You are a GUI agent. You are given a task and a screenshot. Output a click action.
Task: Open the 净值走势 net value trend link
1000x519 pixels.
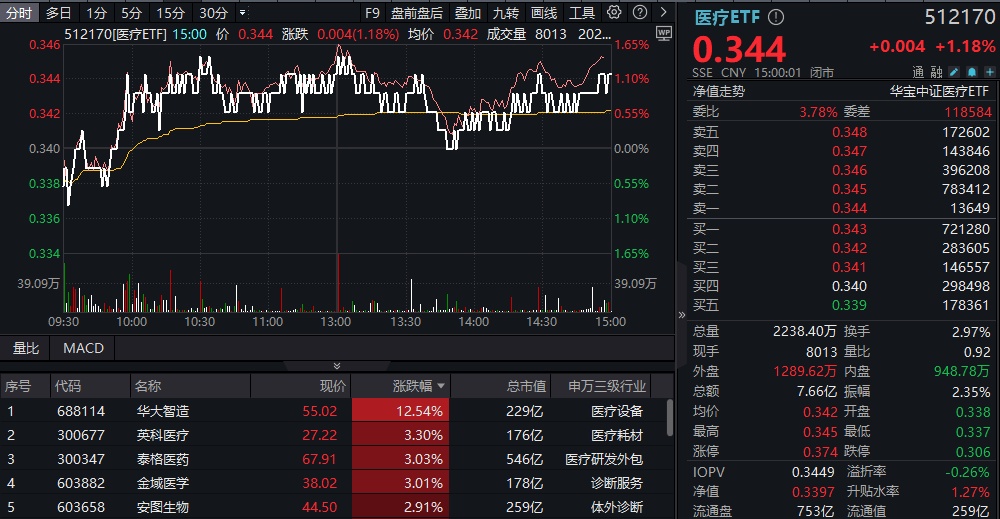[x=719, y=91]
